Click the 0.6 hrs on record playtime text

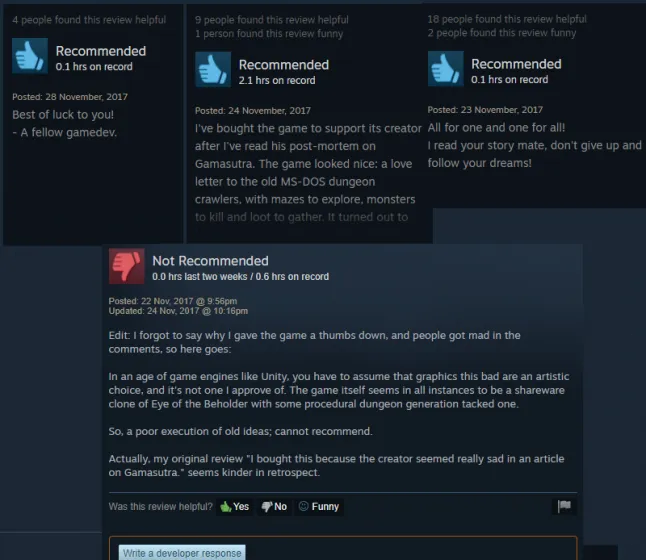pos(292,276)
